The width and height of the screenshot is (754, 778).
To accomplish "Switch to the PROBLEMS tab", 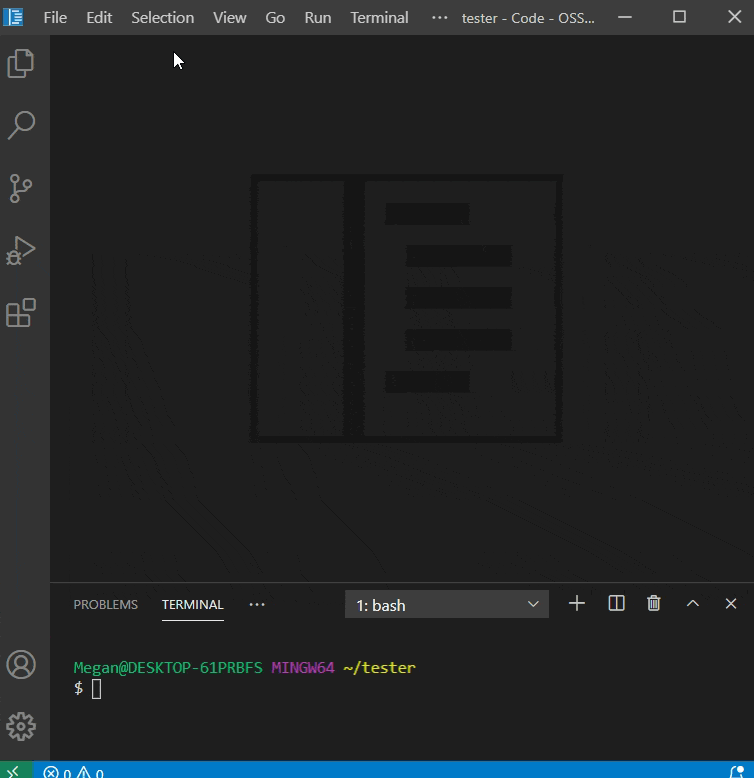I will [105, 604].
